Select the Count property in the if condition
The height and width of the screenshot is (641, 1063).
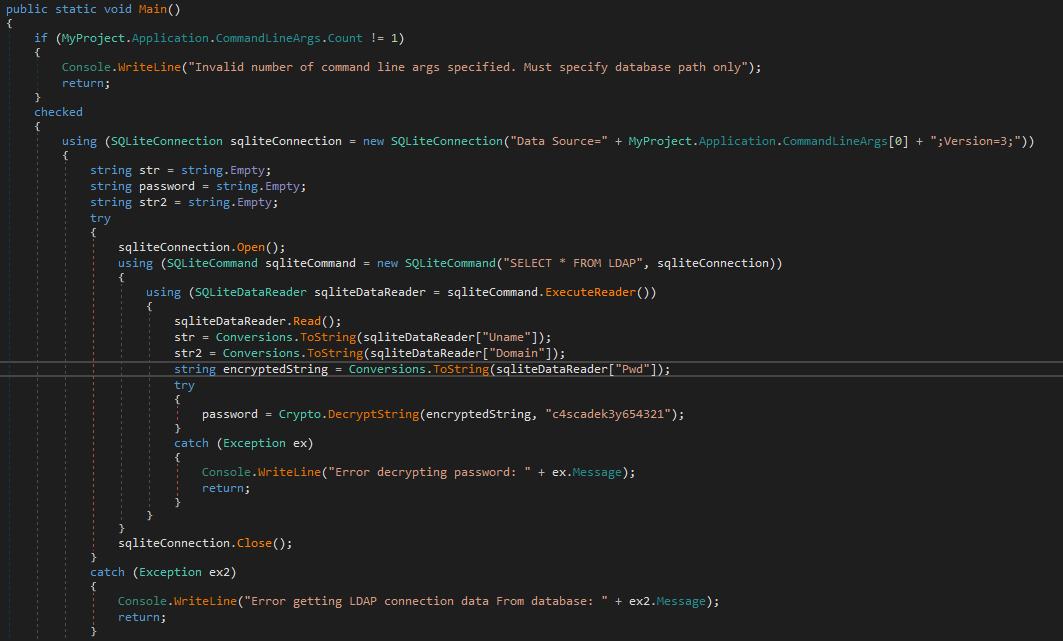tap(345, 38)
